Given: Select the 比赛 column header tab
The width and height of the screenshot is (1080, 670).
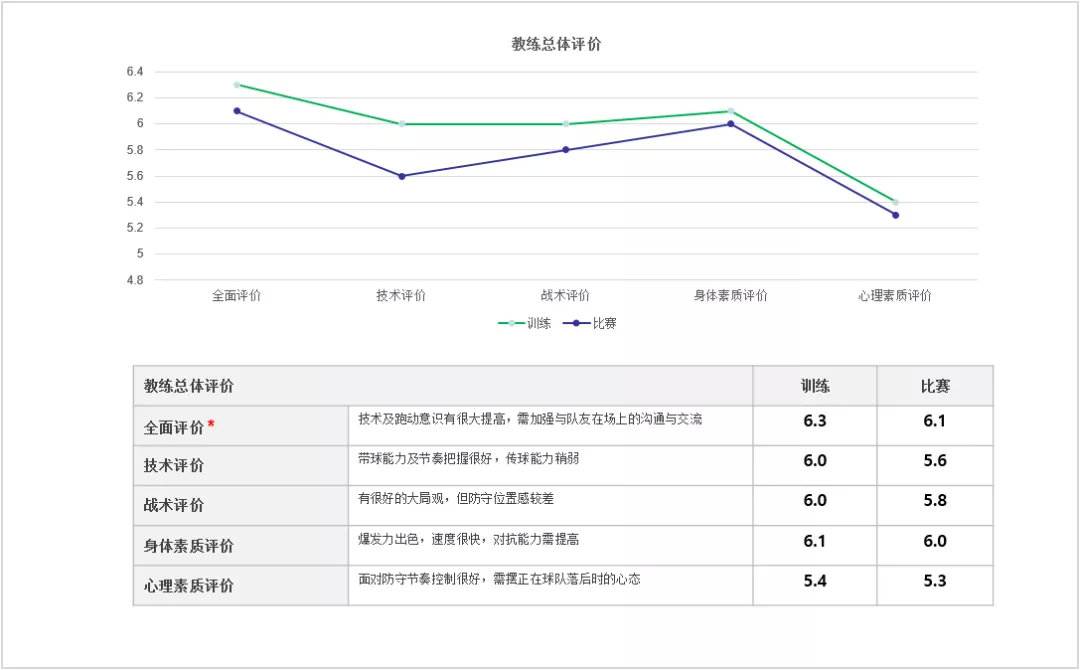Looking at the screenshot, I should point(934,385).
